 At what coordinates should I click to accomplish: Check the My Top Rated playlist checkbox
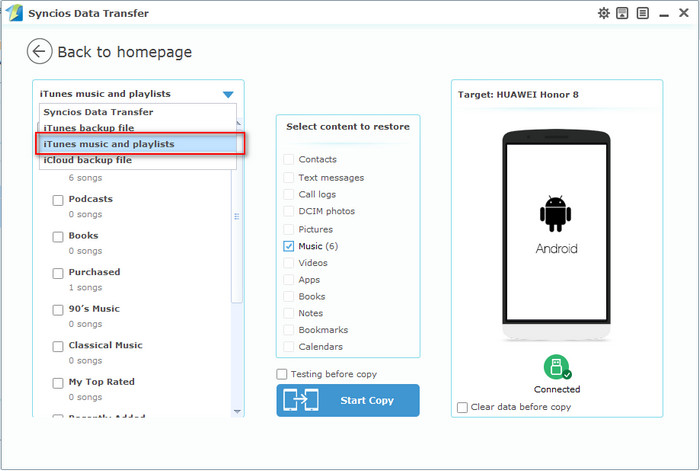58,383
